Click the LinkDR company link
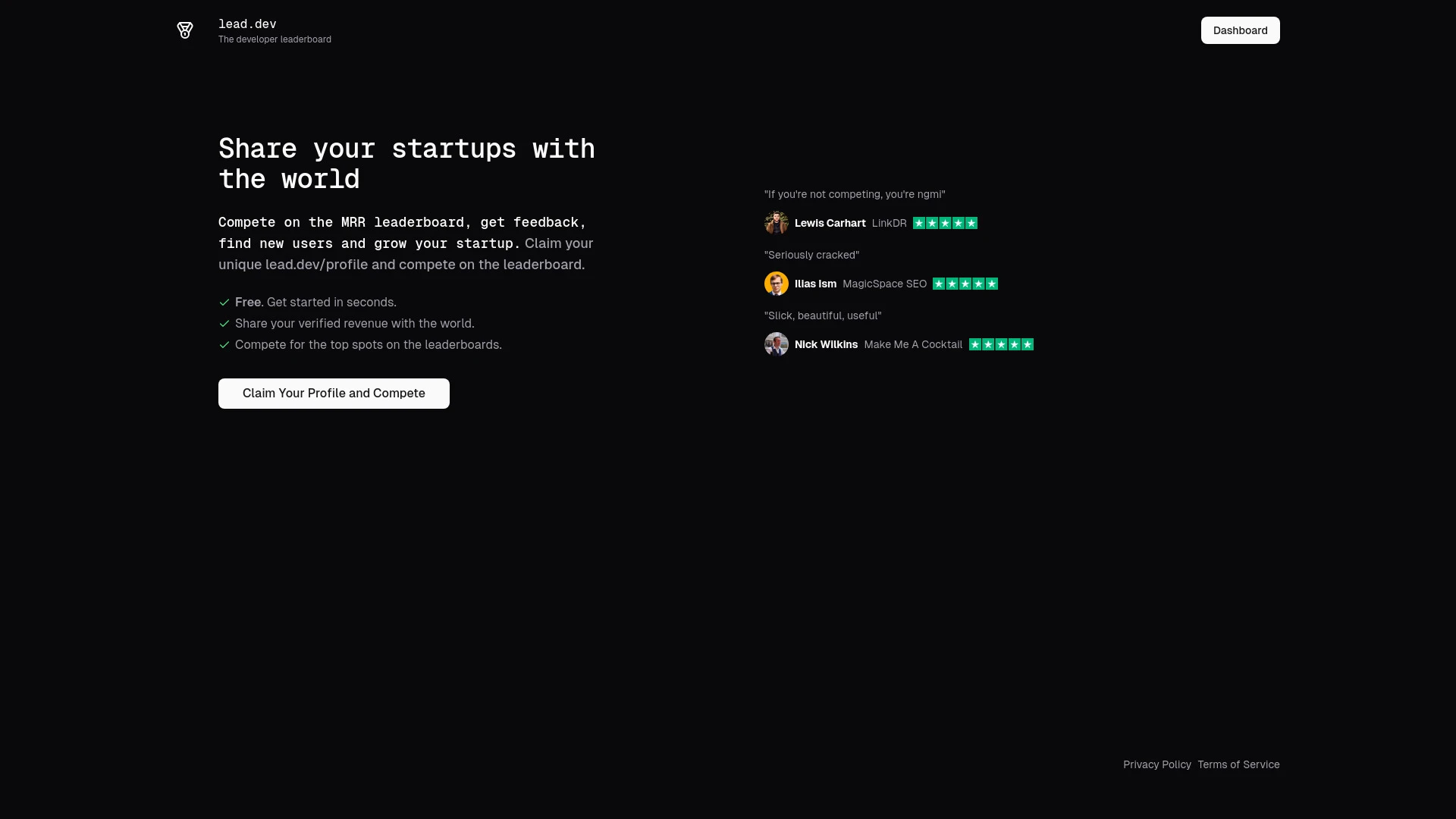Image resolution: width=1456 pixels, height=819 pixels. point(889,223)
